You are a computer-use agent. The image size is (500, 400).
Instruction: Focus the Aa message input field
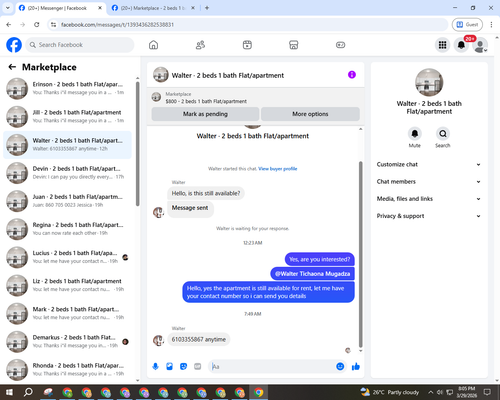272,367
